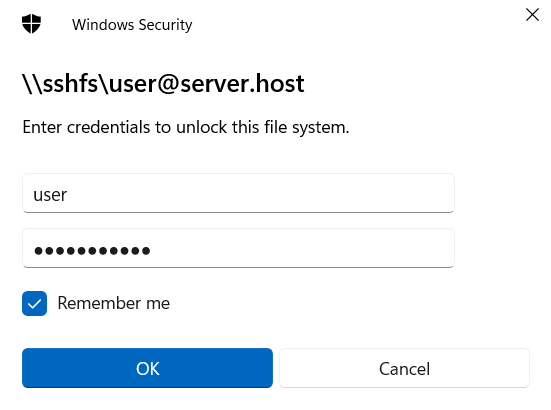Focus the masked password field
Image resolution: width=551 pixels, height=410 pixels.
[238, 248]
